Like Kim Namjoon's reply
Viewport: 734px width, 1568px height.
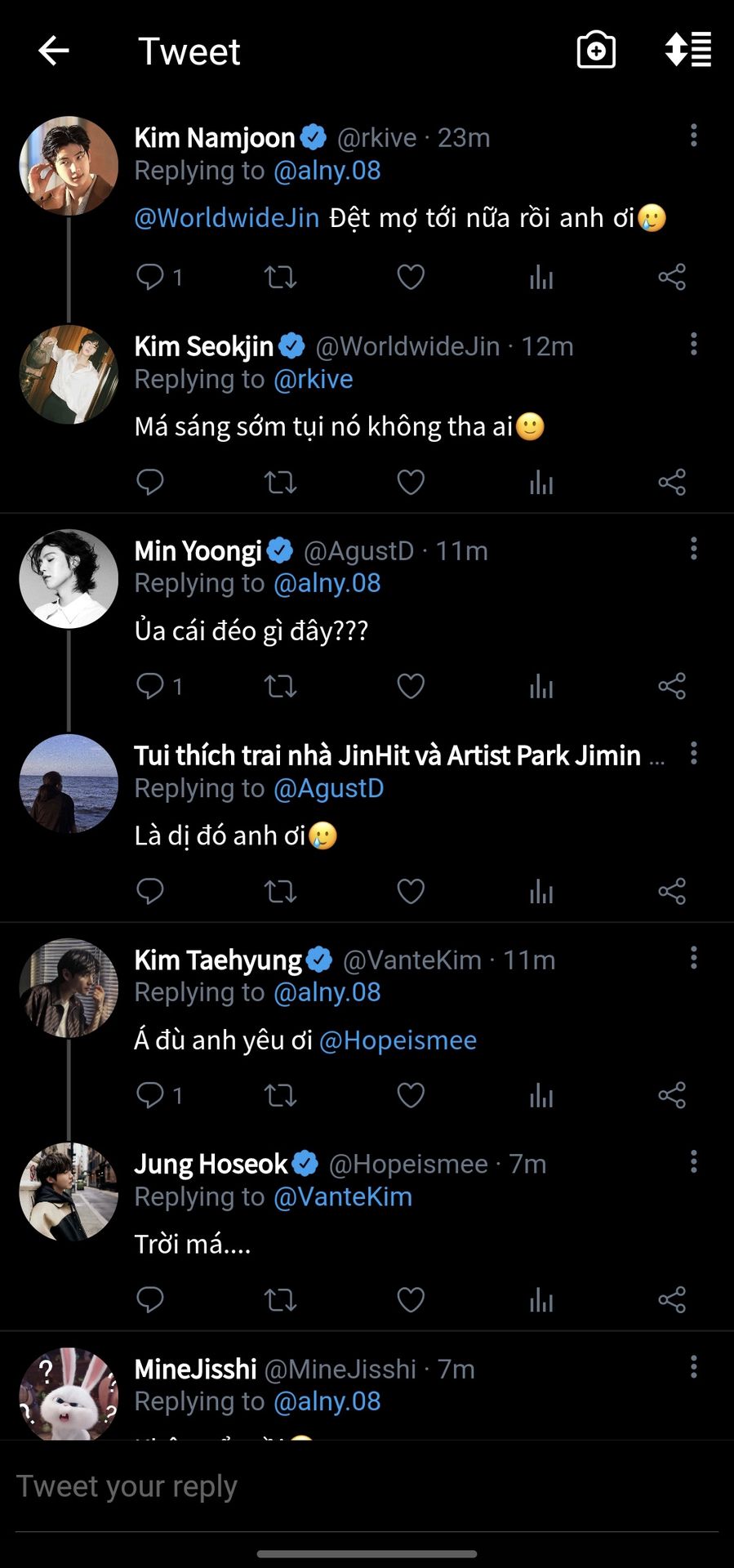tap(411, 278)
